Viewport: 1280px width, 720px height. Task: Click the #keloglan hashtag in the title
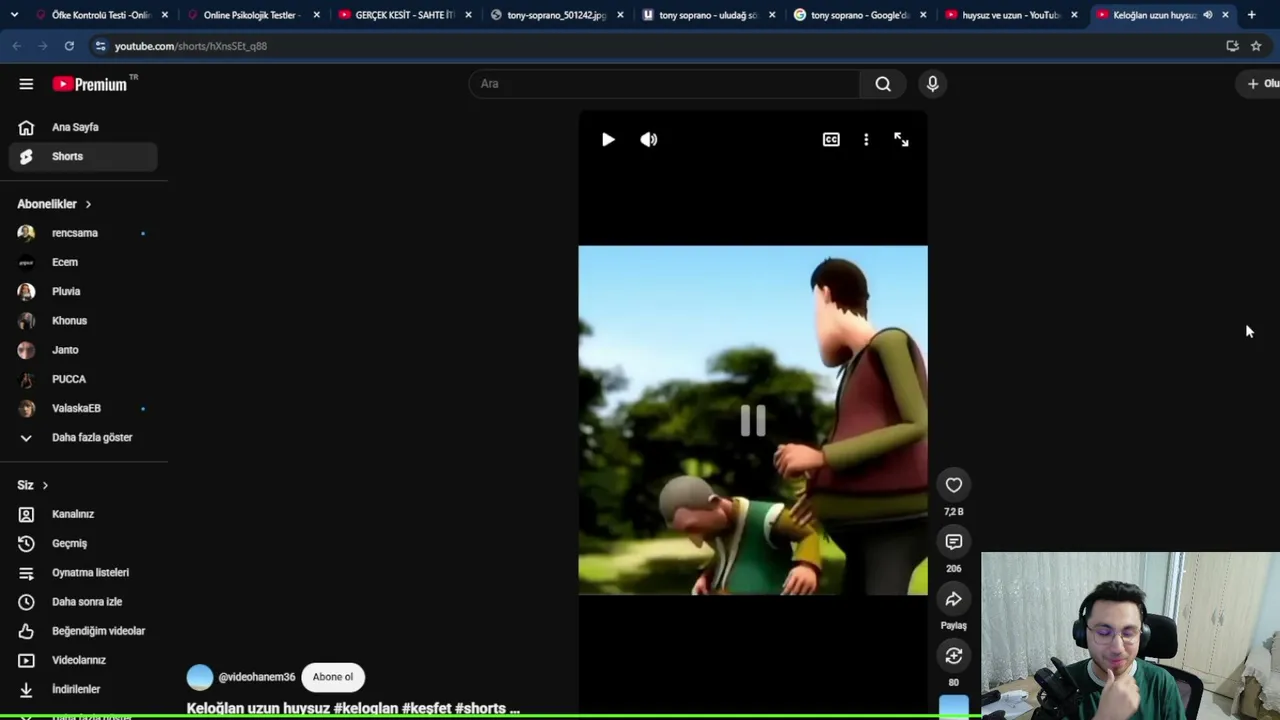point(367,708)
